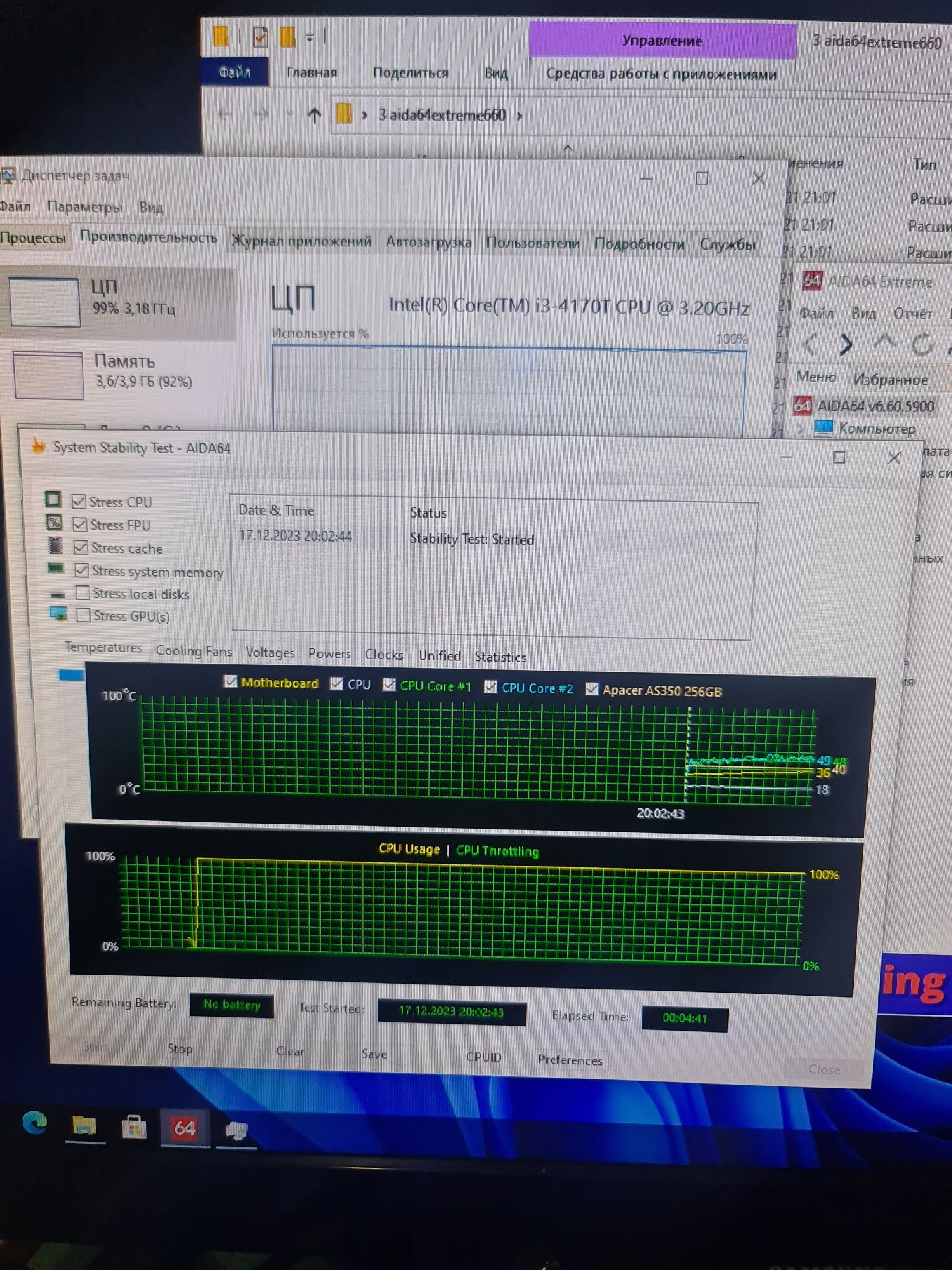Toggle CPU Core #2 graph checkbox
The height and width of the screenshot is (1270, 952).
click(x=490, y=687)
